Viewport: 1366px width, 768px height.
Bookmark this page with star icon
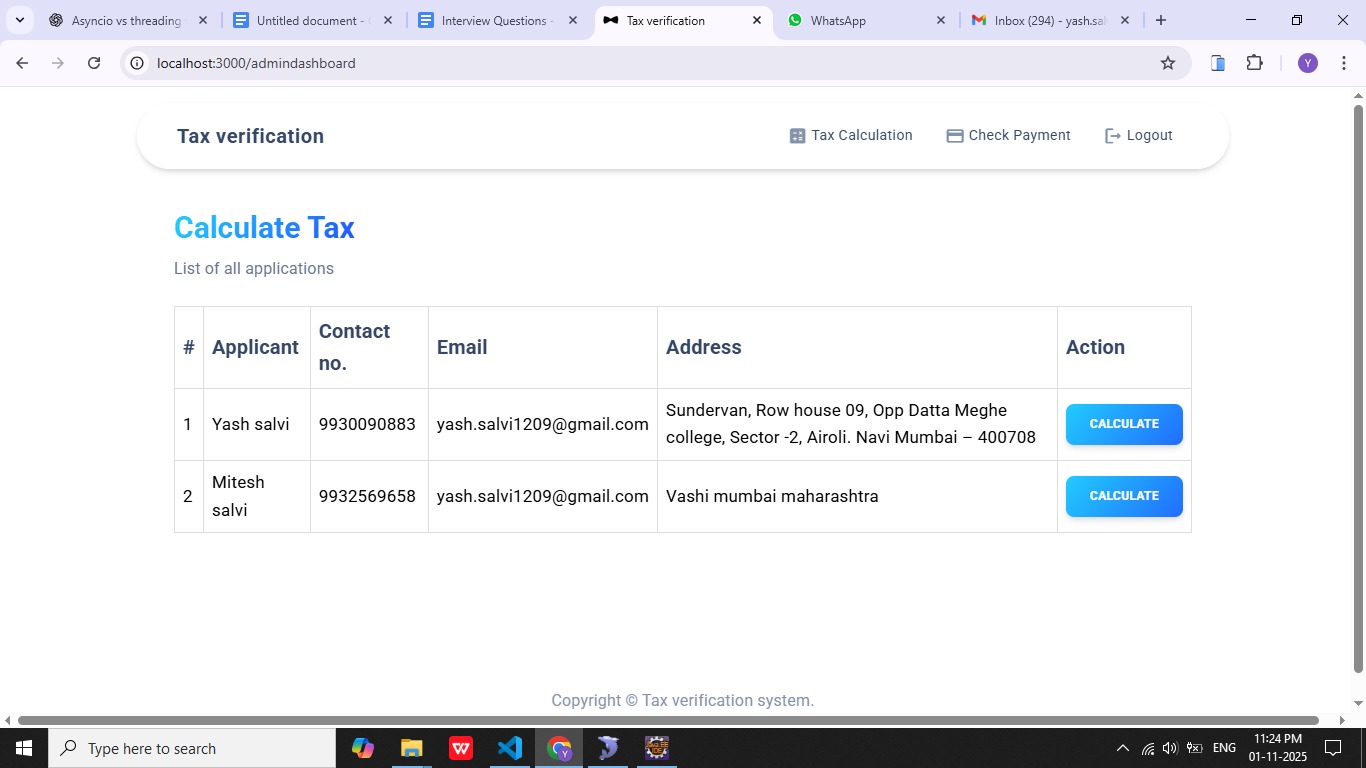(x=1167, y=63)
